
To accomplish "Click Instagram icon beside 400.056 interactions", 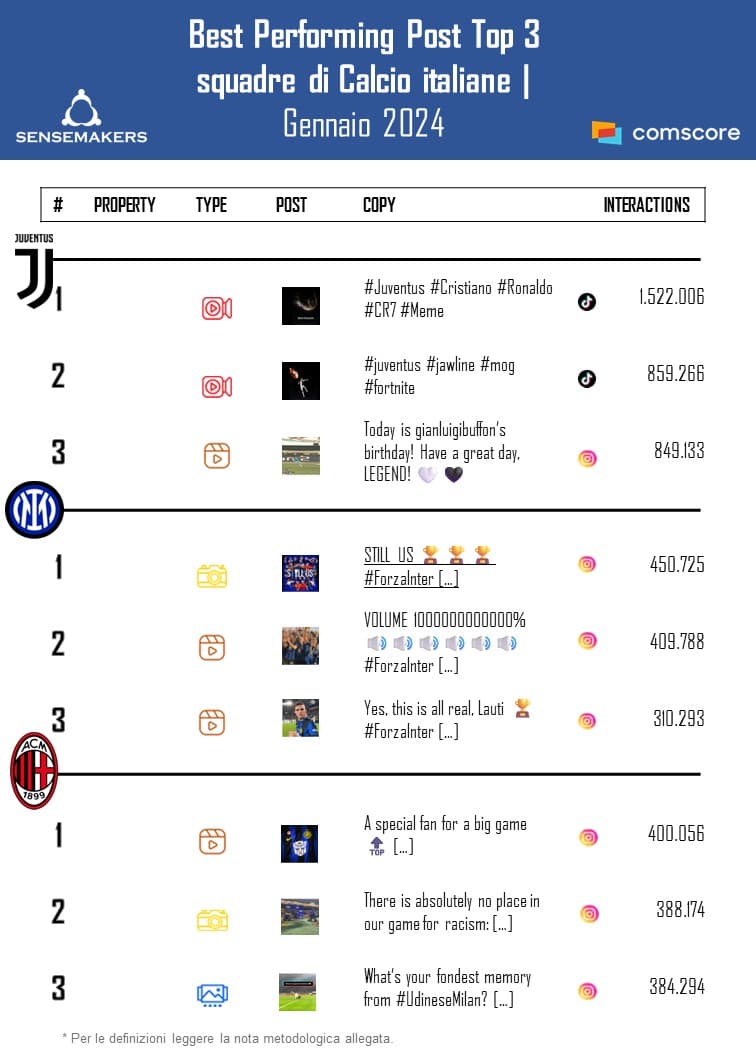I will tap(588, 838).
